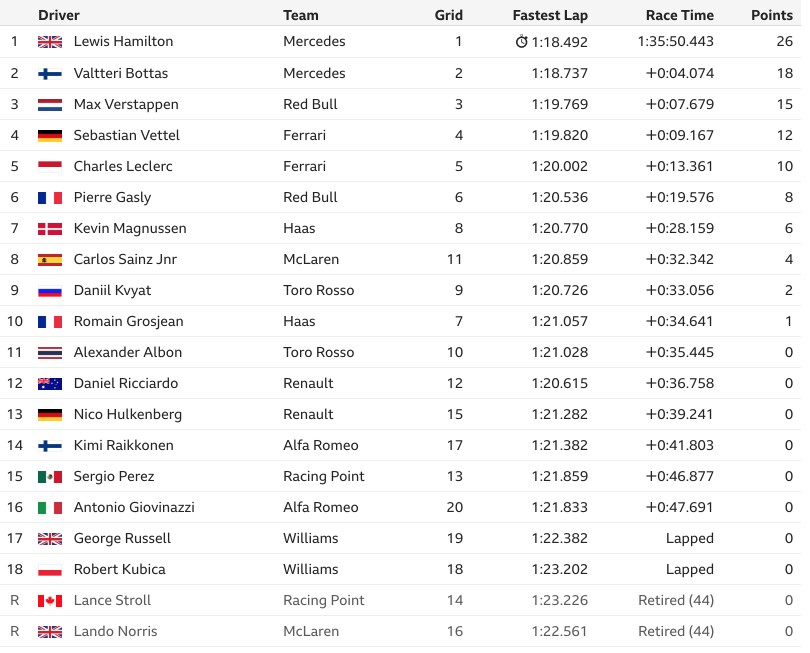The width and height of the screenshot is (810, 653).
Task: Select the Fastest Lap column header
Action: pyautogui.click(x=550, y=15)
